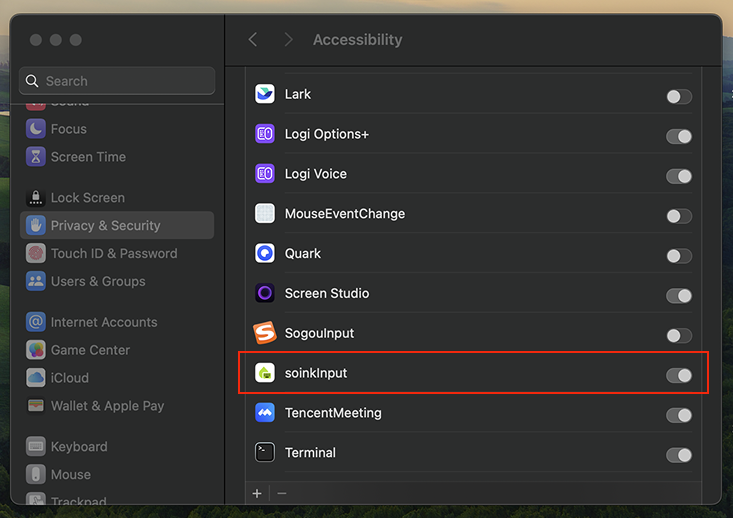Turn on the Quark switch
Image resolution: width=733 pixels, height=518 pixels.
pyautogui.click(x=679, y=256)
